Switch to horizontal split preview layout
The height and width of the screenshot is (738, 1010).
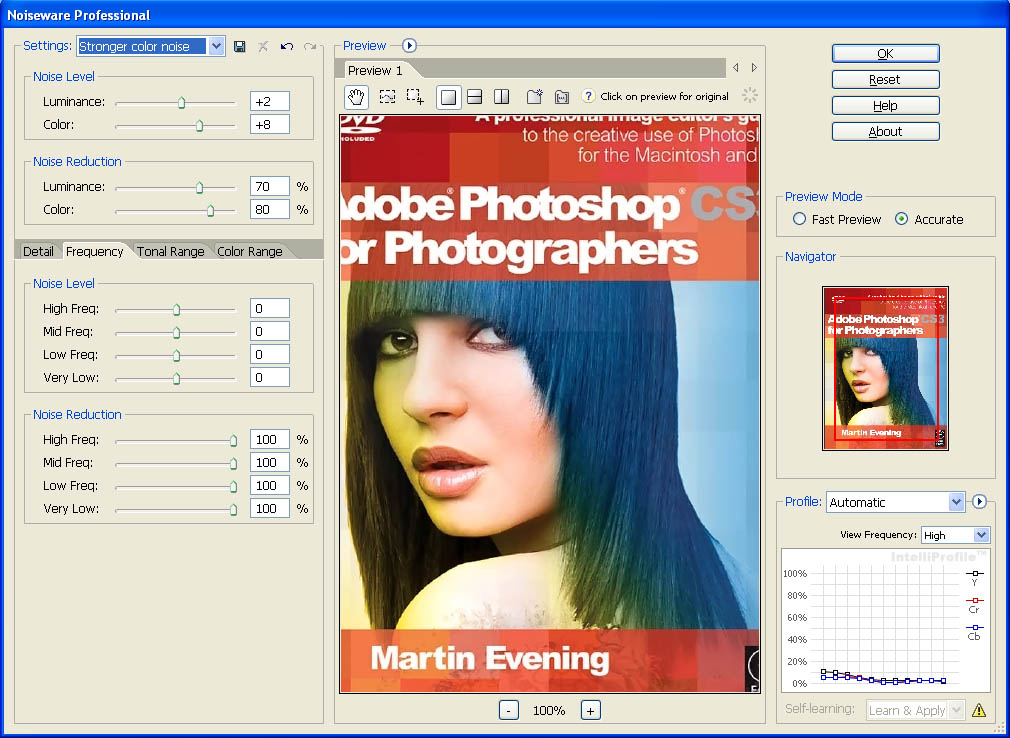tap(475, 97)
